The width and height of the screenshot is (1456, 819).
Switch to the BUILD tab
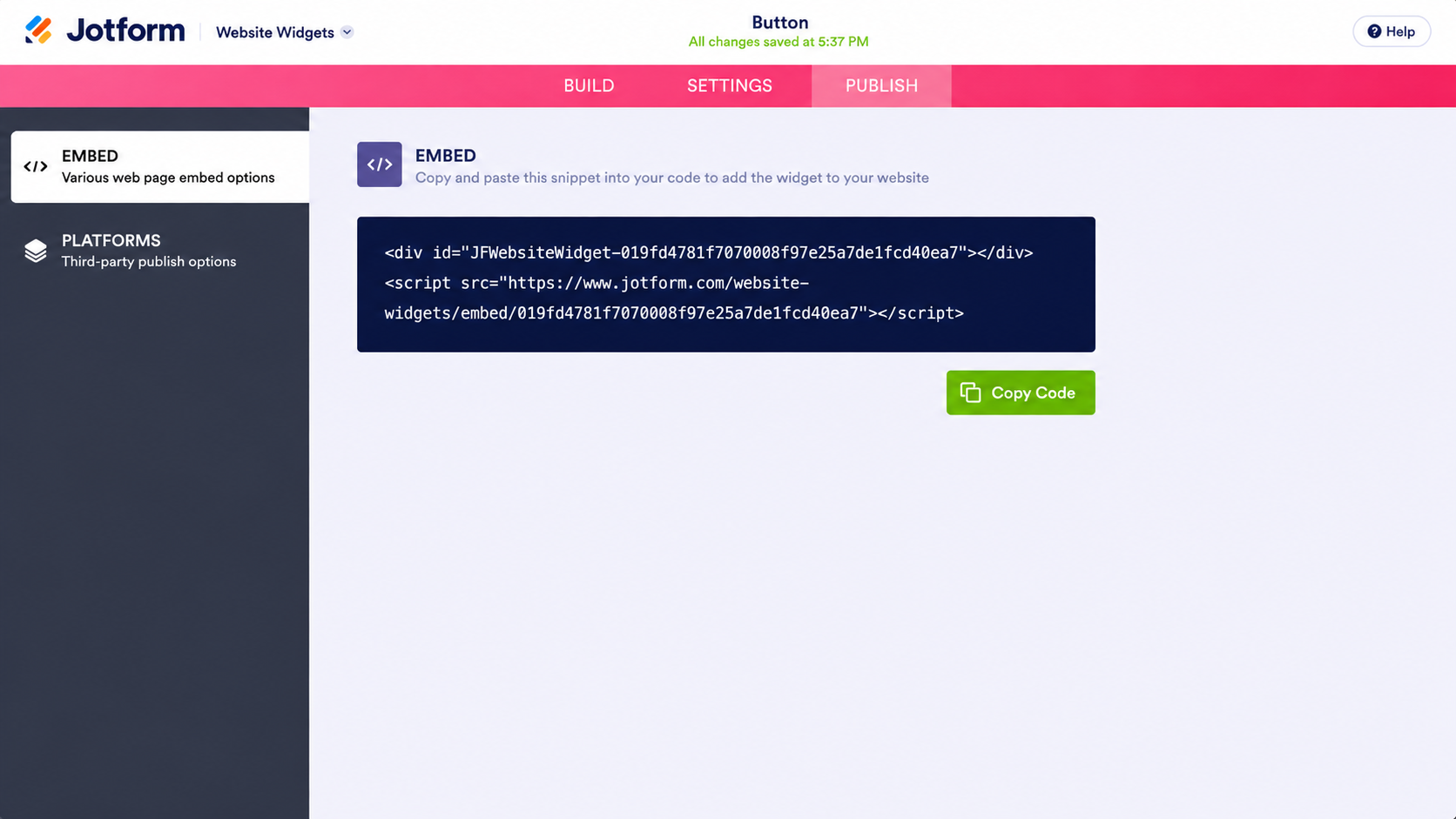coord(589,86)
